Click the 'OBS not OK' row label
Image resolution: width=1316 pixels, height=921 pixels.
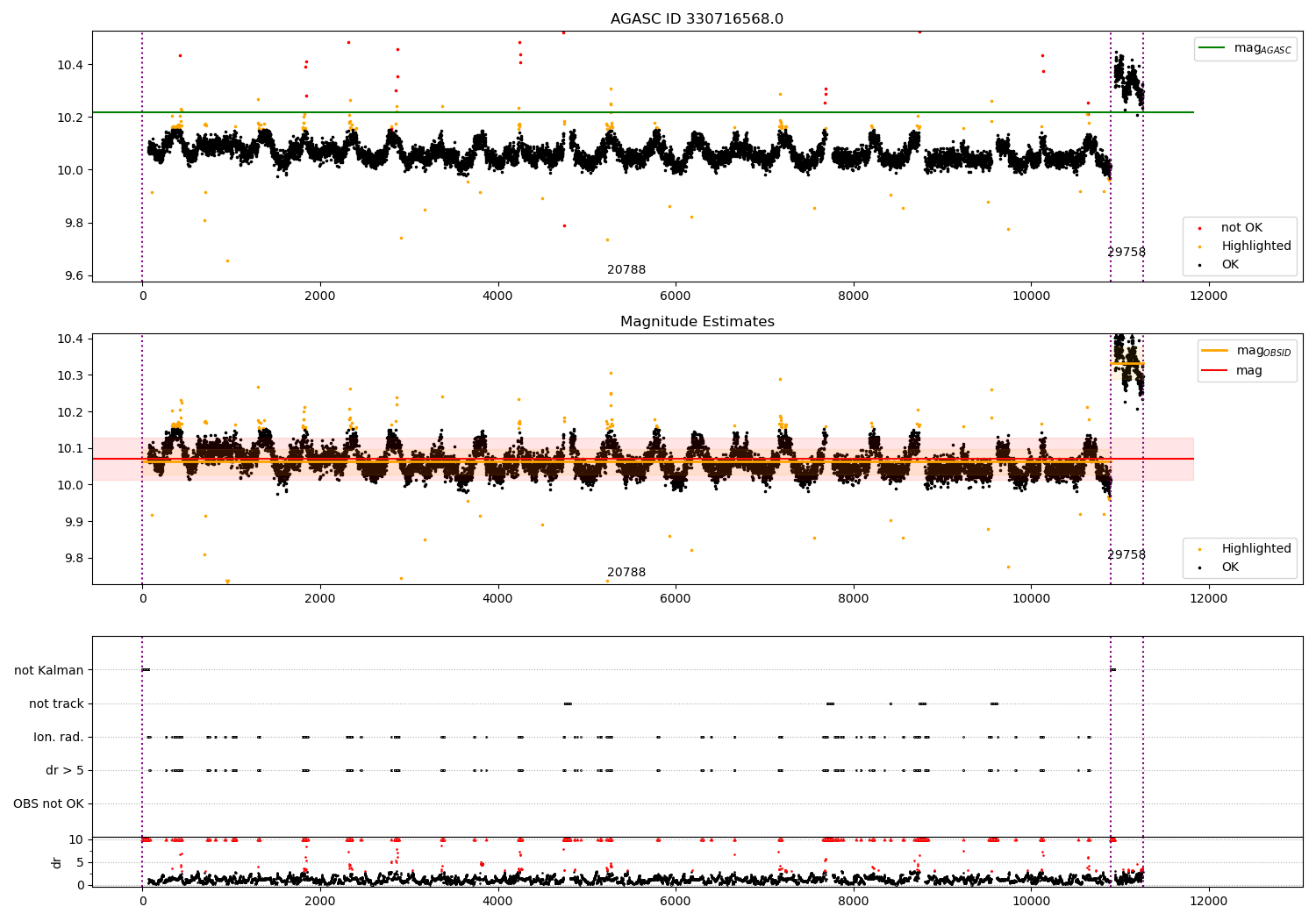(x=48, y=803)
